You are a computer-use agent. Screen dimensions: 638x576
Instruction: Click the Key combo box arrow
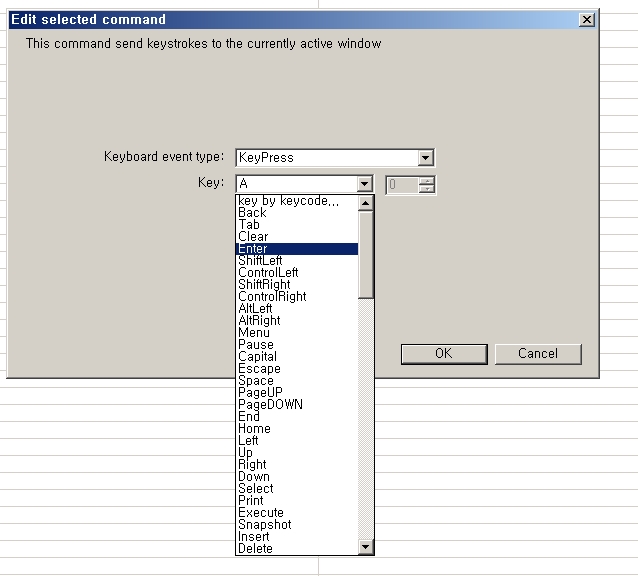tap(365, 184)
